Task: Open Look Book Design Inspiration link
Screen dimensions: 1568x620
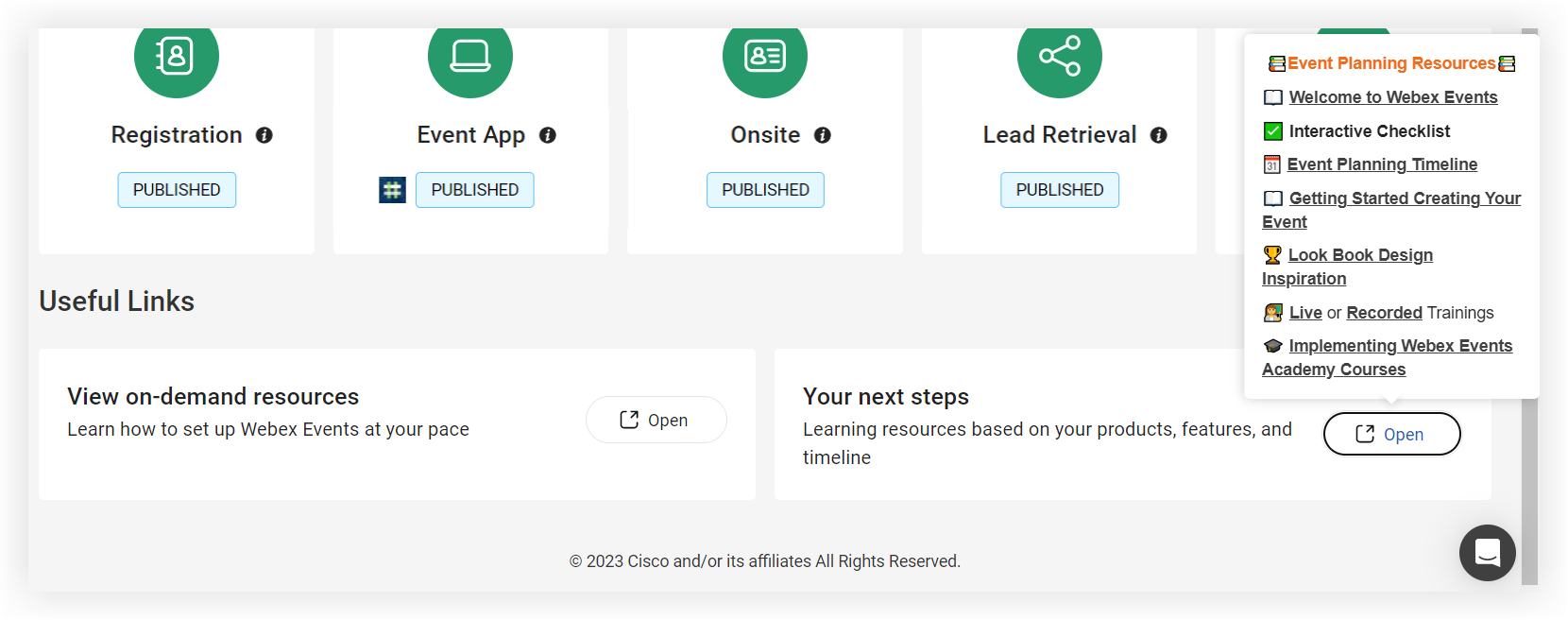Action: (1348, 267)
